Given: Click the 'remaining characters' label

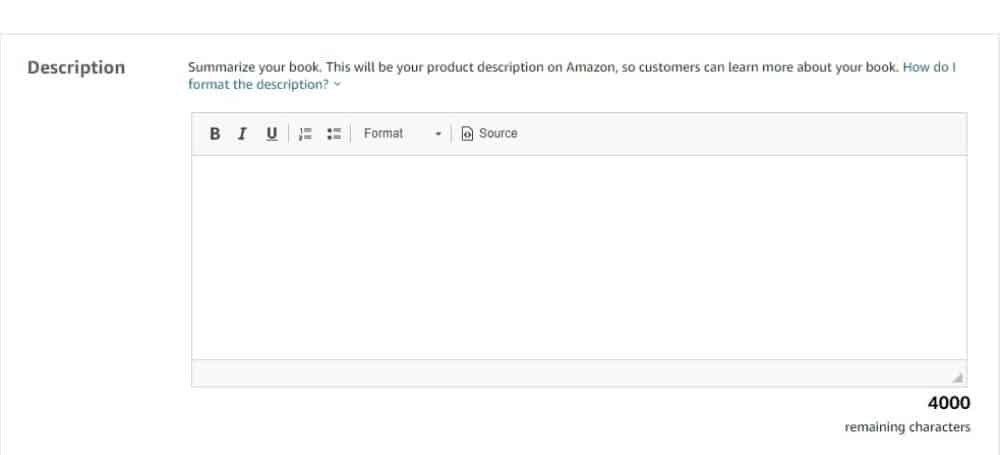Looking at the screenshot, I should tap(908, 427).
